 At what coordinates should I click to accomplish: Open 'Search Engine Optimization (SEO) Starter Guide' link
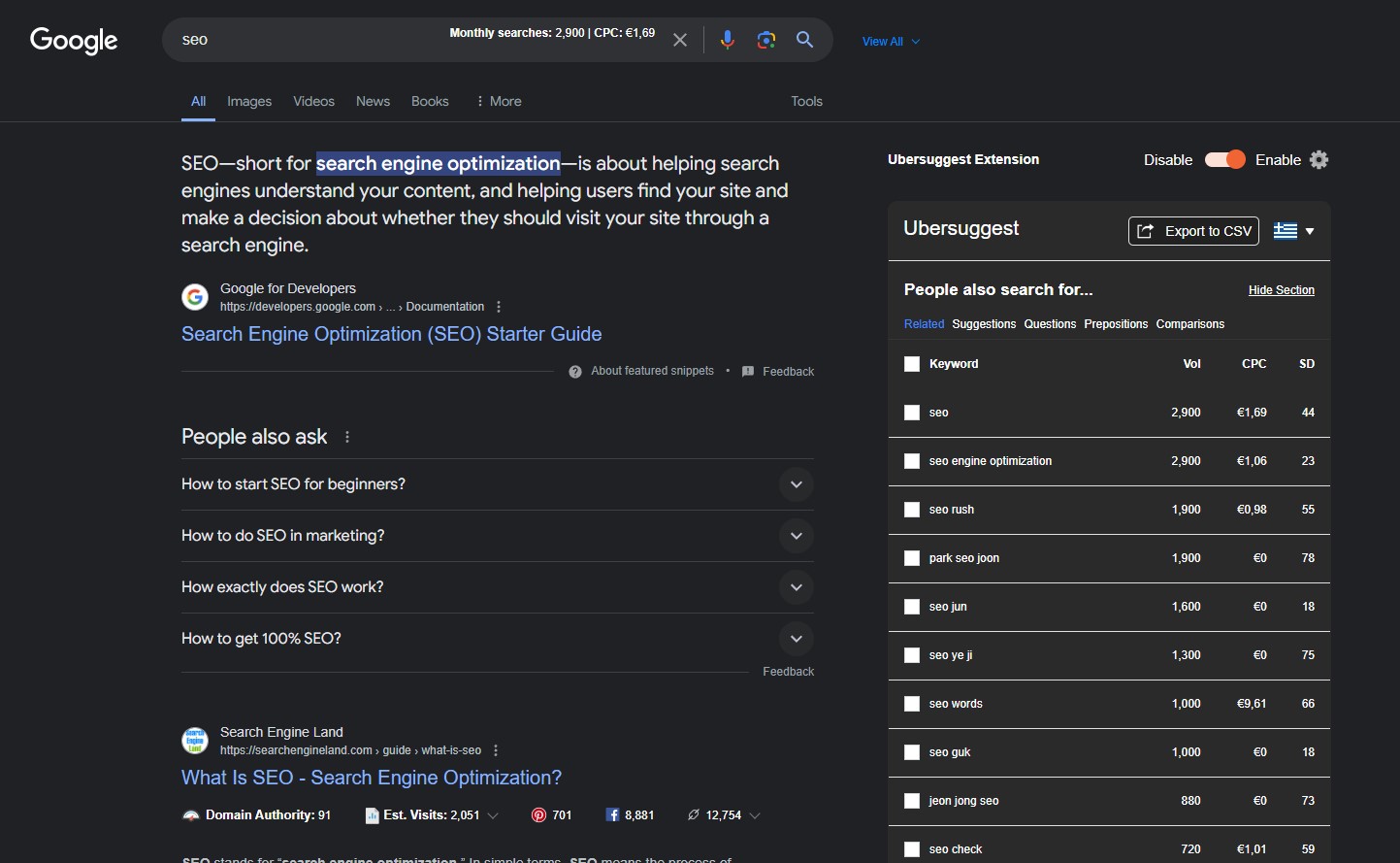tap(391, 334)
